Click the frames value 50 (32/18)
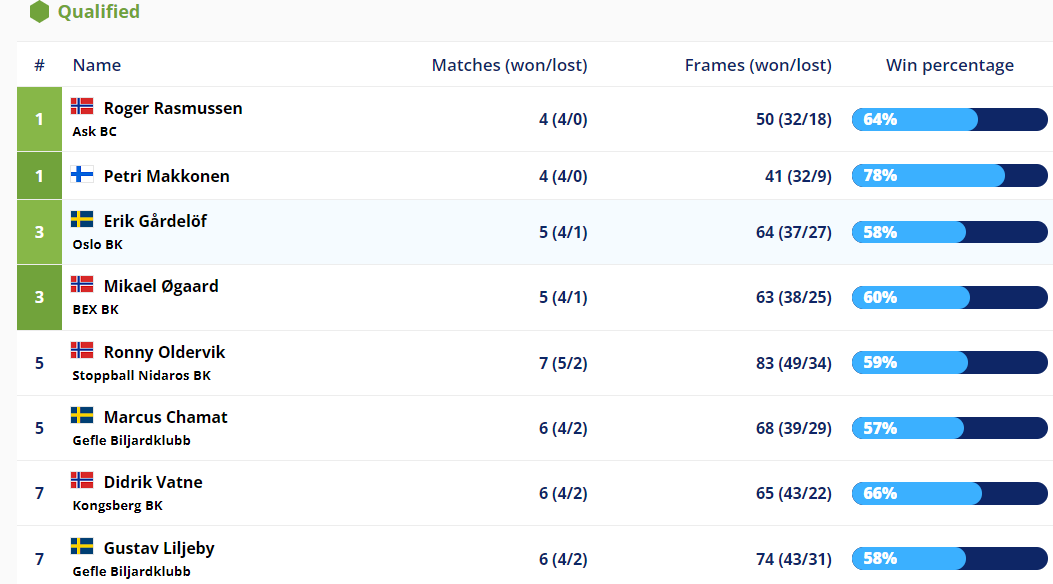This screenshot has height=584, width=1053. pos(794,119)
